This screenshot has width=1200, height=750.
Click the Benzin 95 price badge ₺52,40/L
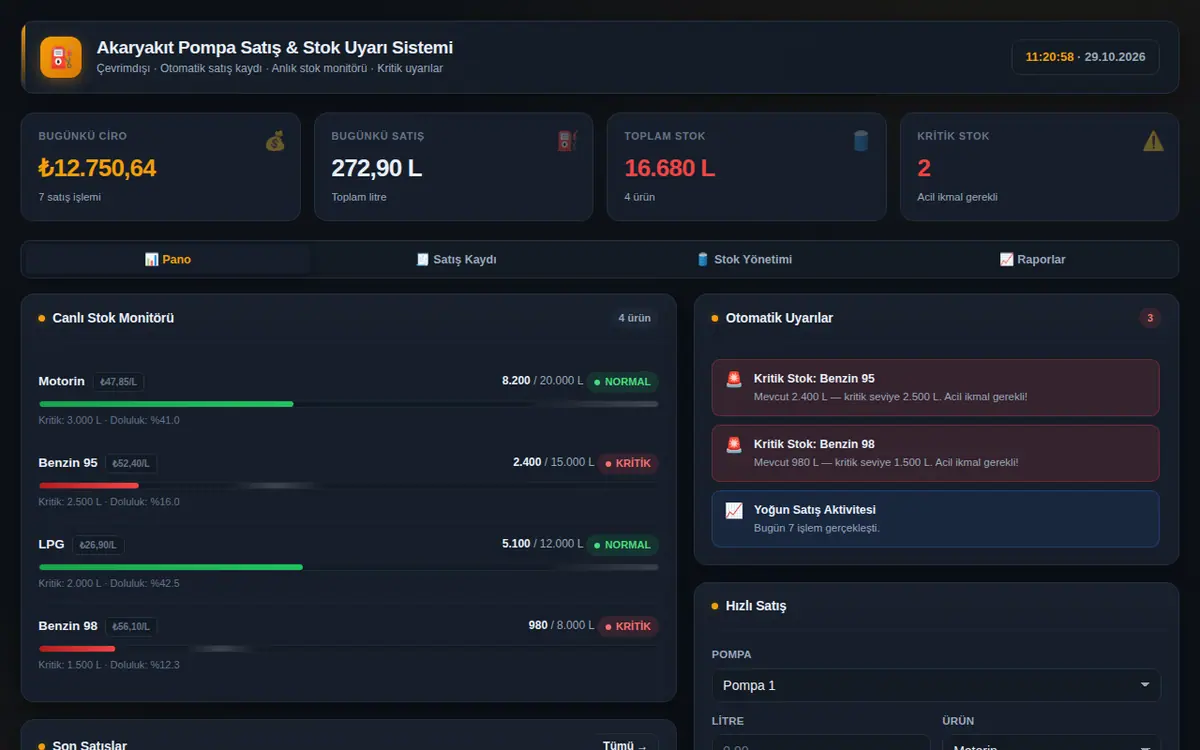[x=133, y=463]
